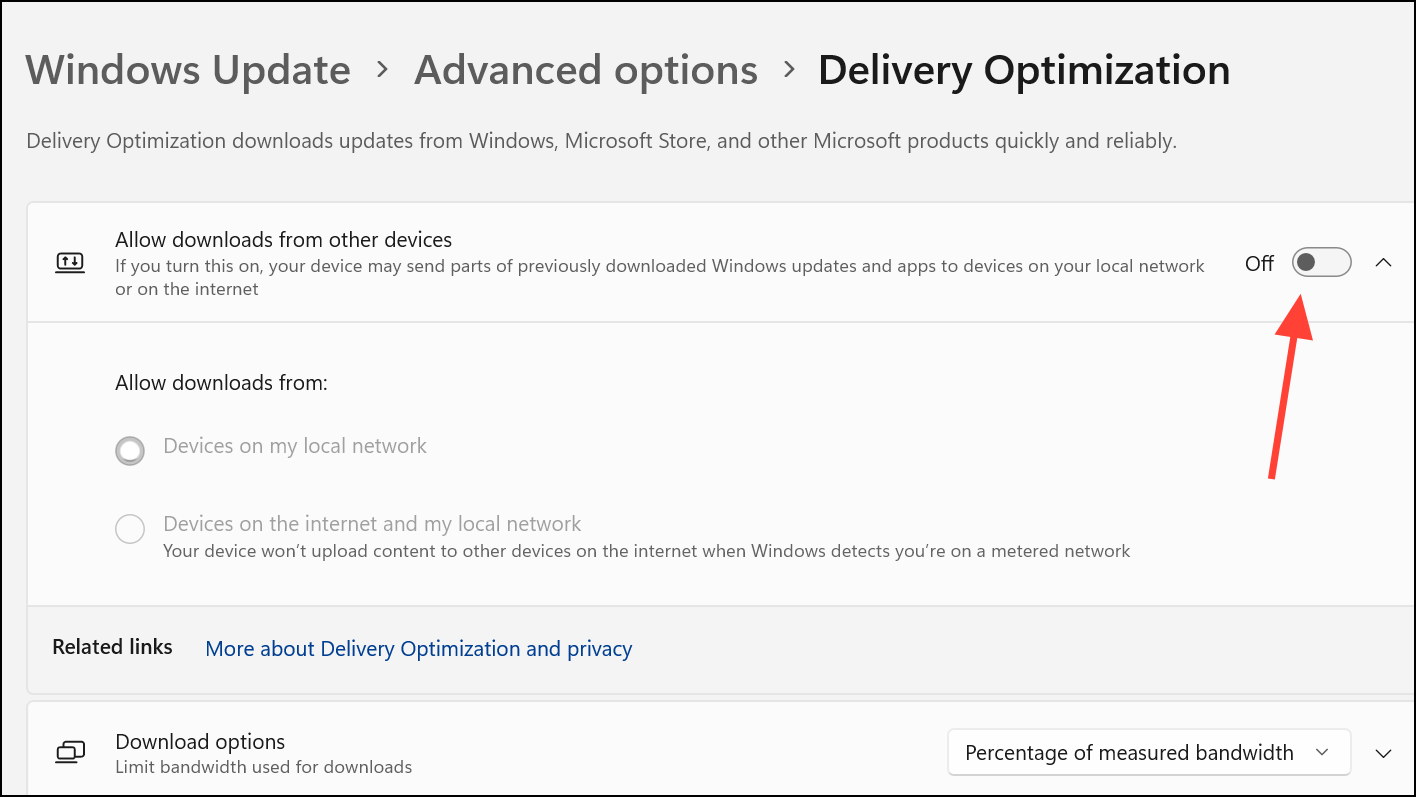Click the first breadcrumb separator chevron
1416x797 pixels.
(382, 70)
